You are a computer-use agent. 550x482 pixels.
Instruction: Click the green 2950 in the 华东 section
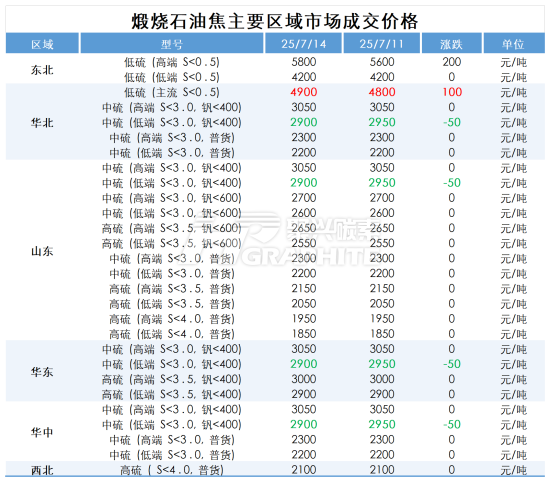pyautogui.click(x=382, y=364)
